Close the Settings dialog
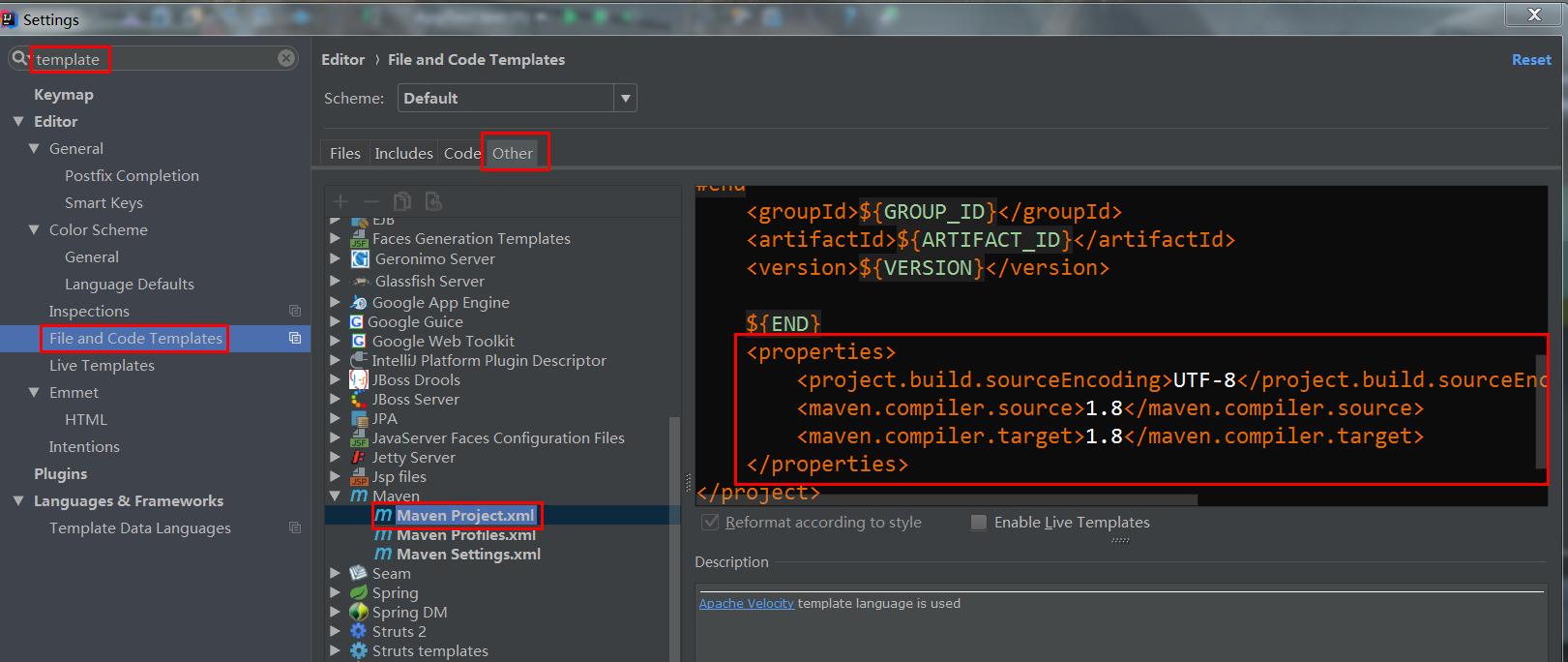This screenshot has width=1568, height=662. pos(1534,14)
